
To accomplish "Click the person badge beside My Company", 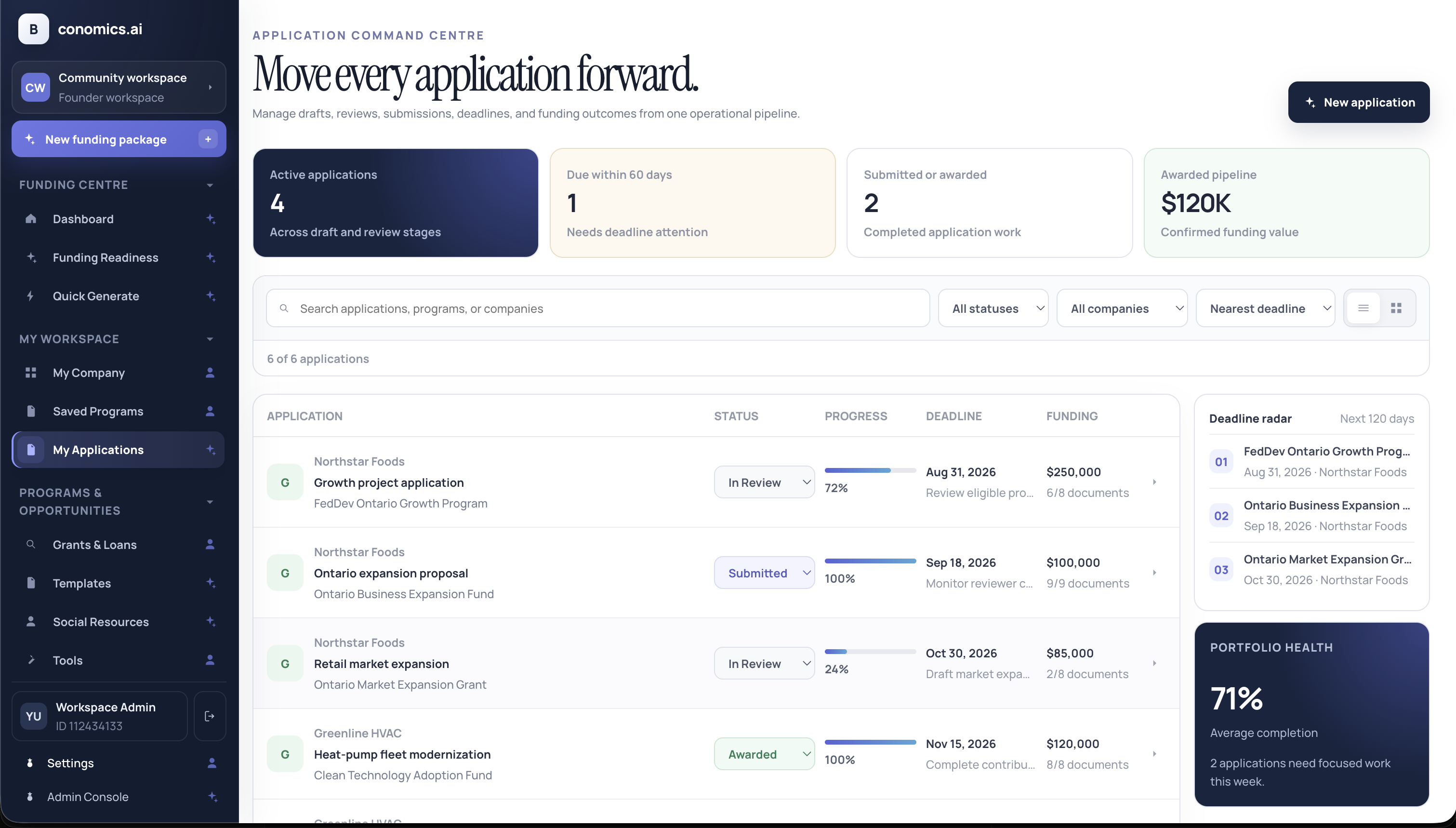I will tap(210, 373).
